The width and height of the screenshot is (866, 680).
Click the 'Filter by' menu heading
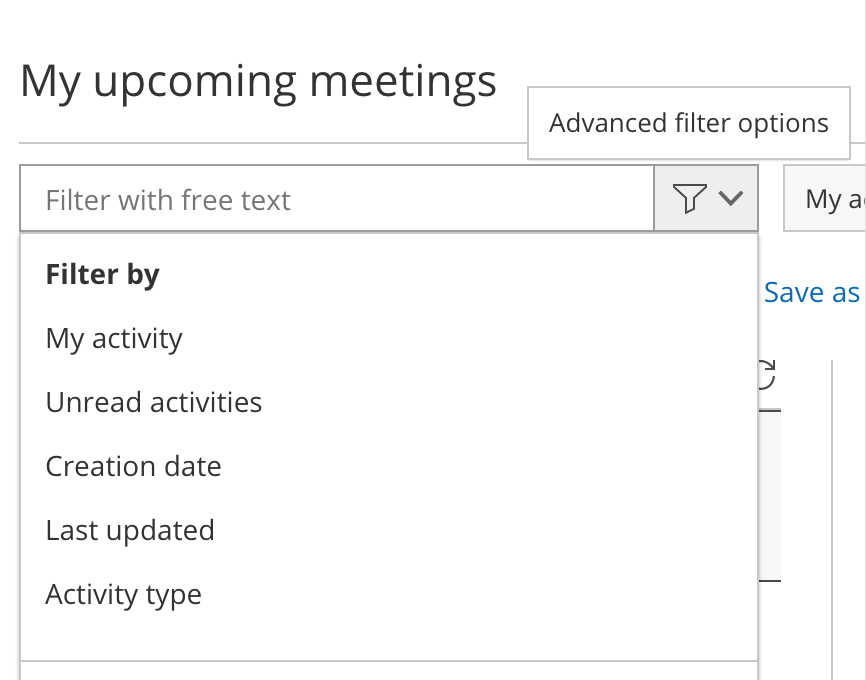pyautogui.click(x=102, y=274)
